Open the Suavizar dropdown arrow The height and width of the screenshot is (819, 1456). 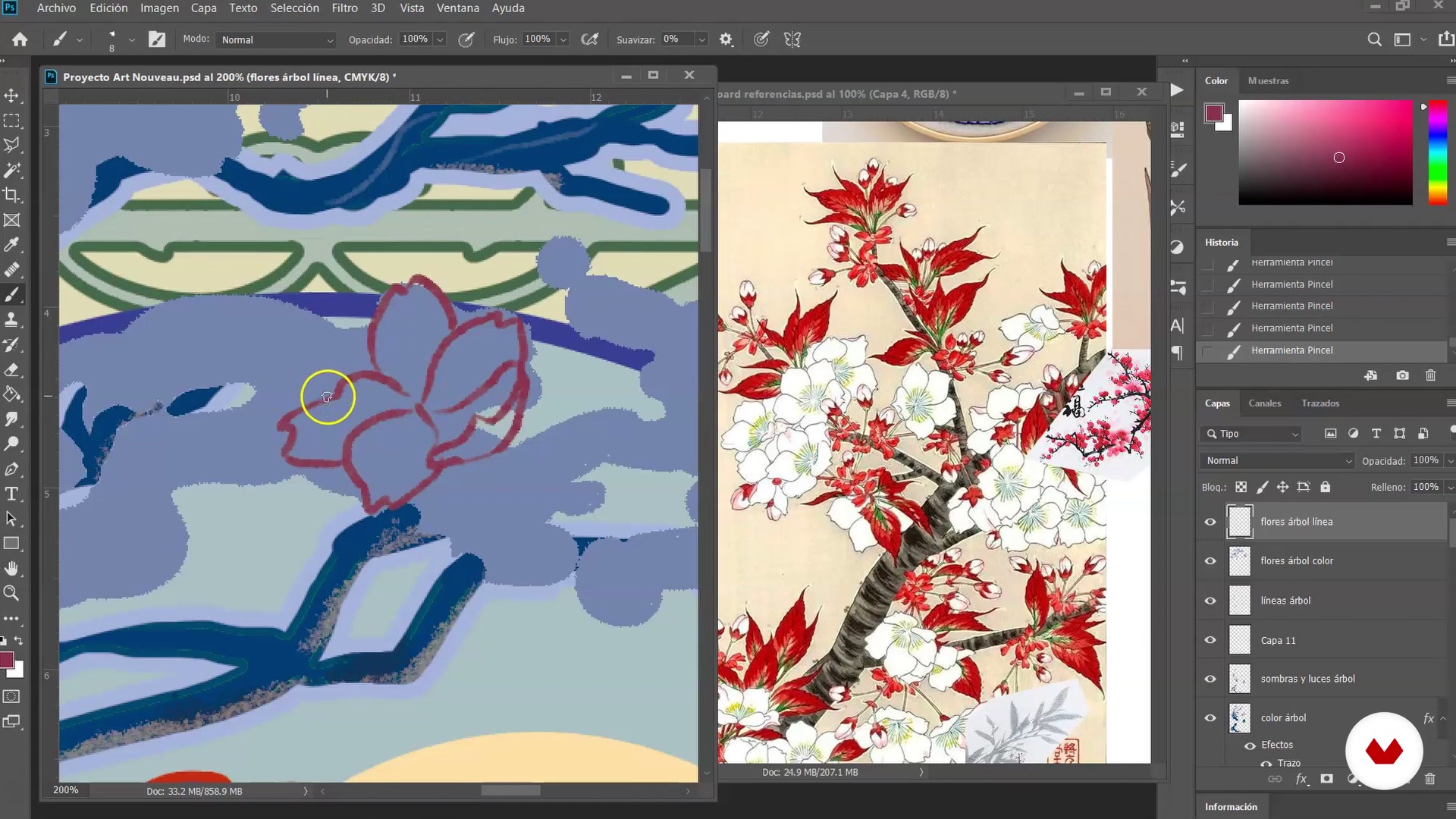click(x=701, y=39)
